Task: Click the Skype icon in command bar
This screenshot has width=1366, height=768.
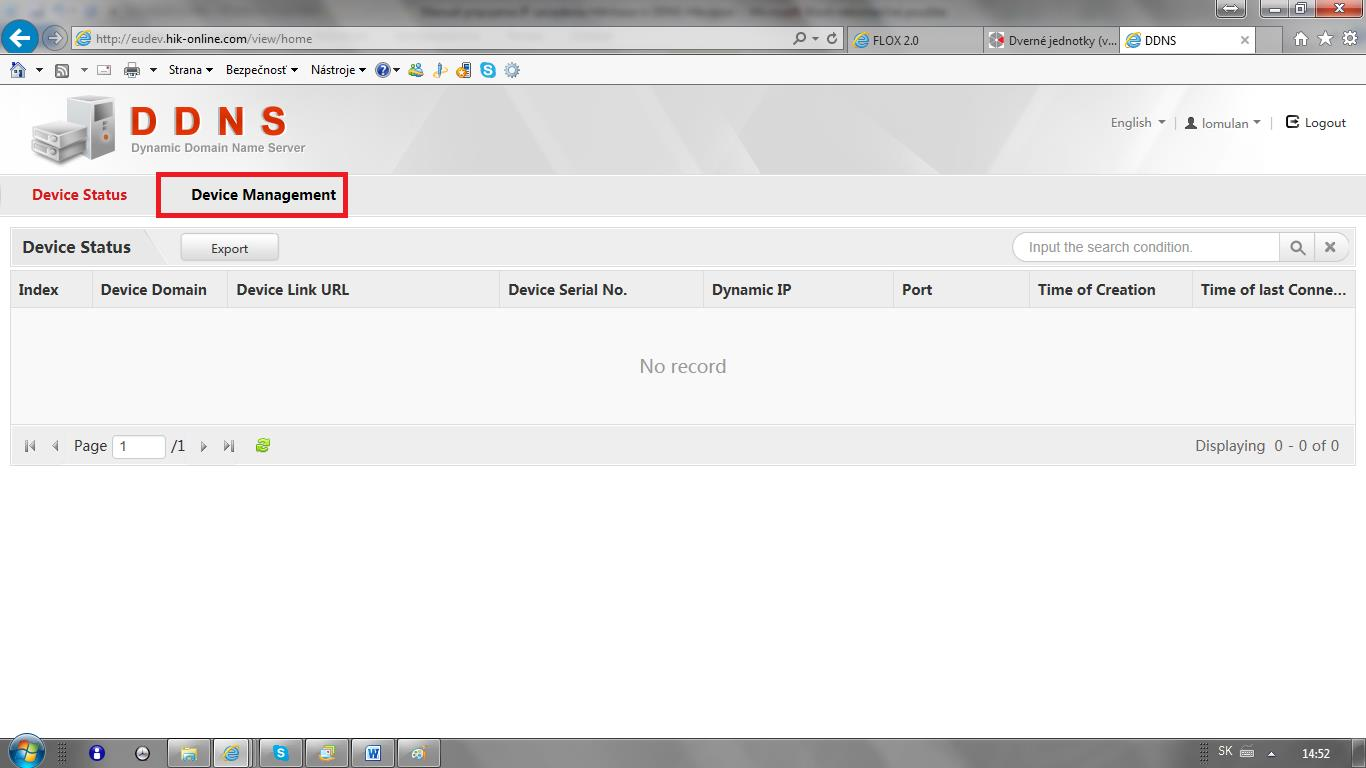Action: [x=488, y=70]
